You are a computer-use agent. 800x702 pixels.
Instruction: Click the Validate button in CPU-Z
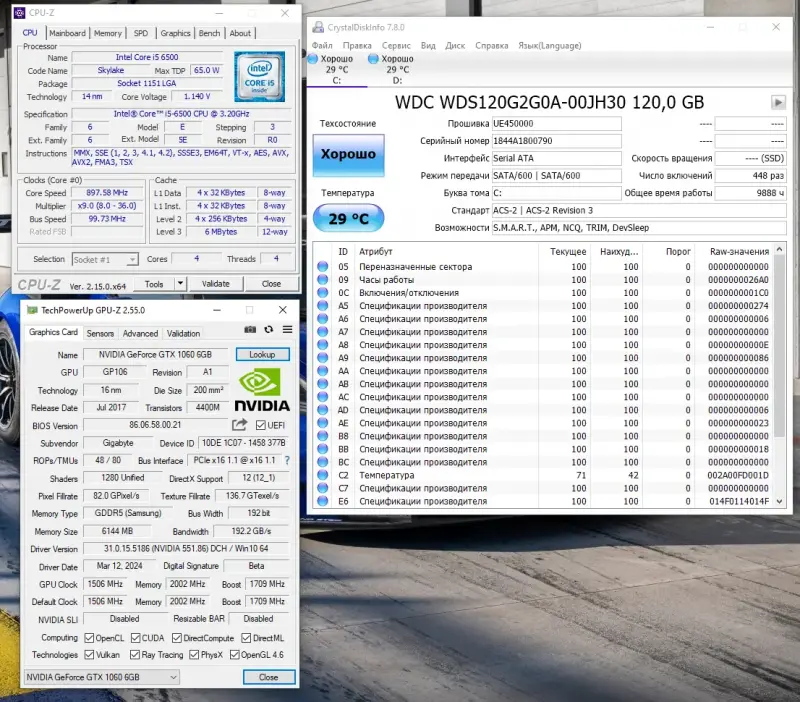216,284
